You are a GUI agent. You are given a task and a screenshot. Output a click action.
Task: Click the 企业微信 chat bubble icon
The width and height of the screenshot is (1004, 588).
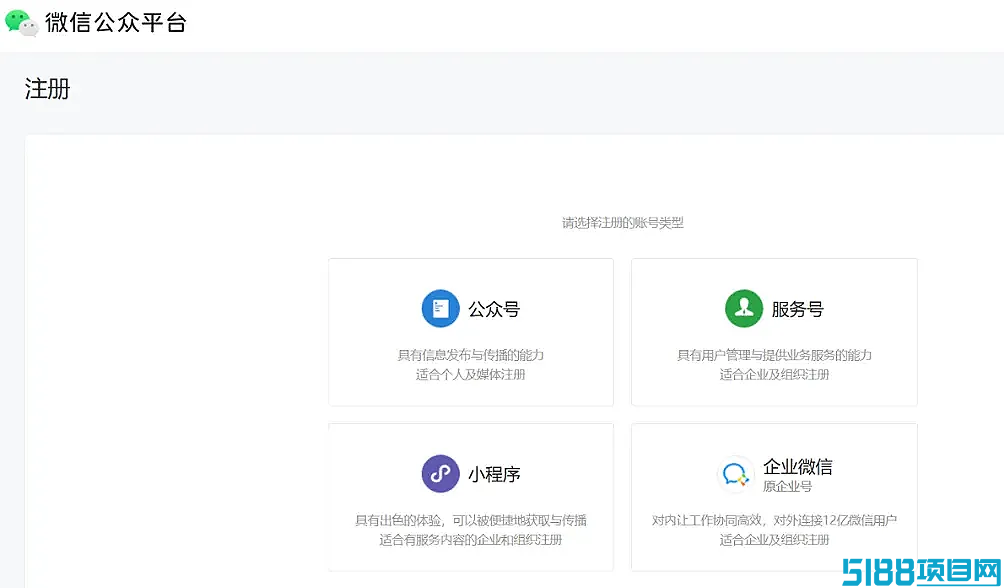(x=735, y=475)
